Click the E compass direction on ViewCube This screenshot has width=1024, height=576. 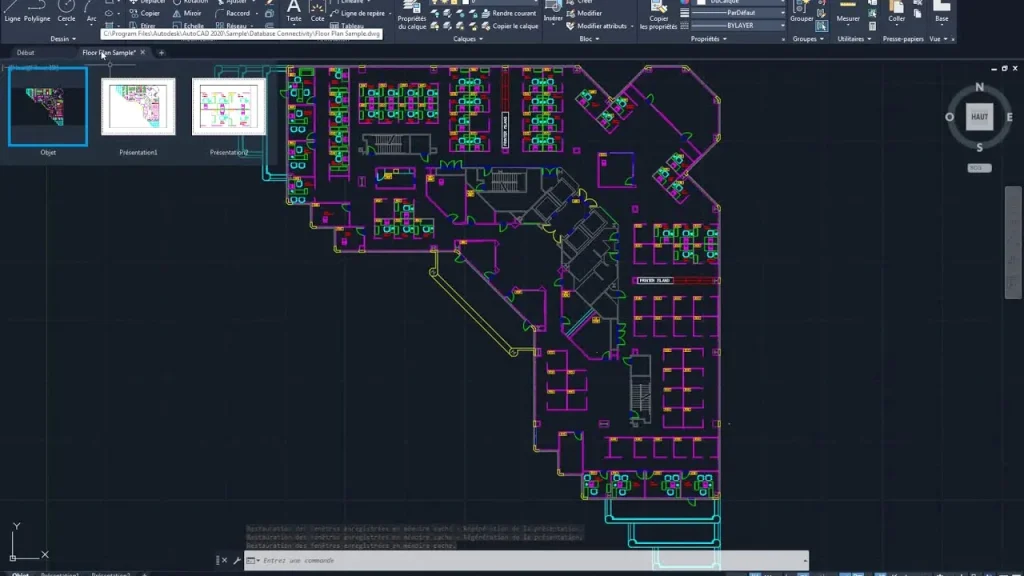(1009, 117)
